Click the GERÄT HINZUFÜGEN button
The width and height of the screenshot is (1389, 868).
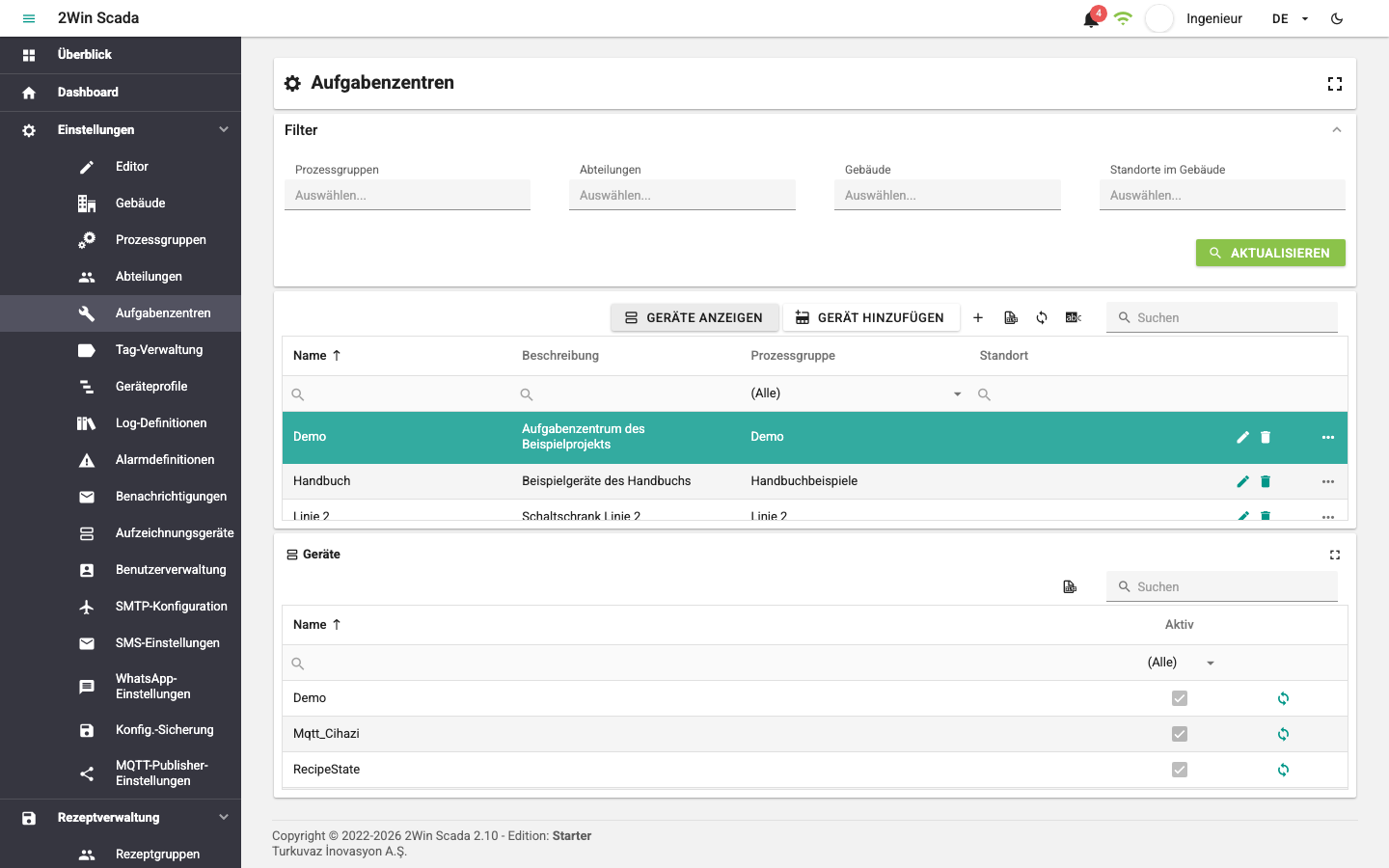click(870, 317)
